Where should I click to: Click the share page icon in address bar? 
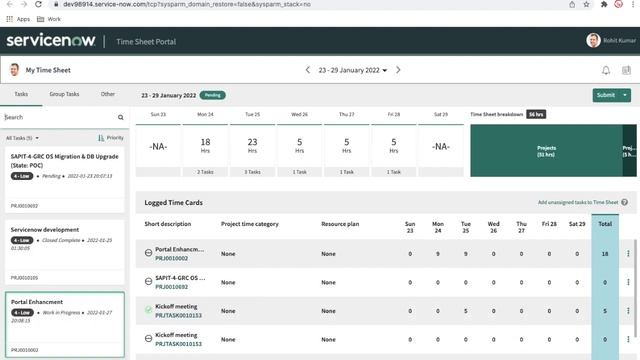point(572,4)
